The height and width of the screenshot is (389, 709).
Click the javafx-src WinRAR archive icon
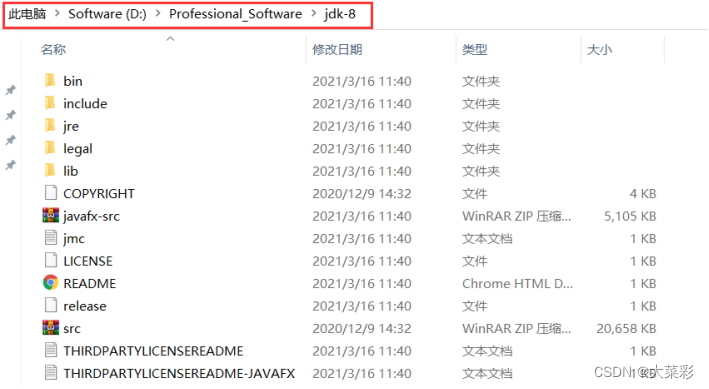point(51,215)
